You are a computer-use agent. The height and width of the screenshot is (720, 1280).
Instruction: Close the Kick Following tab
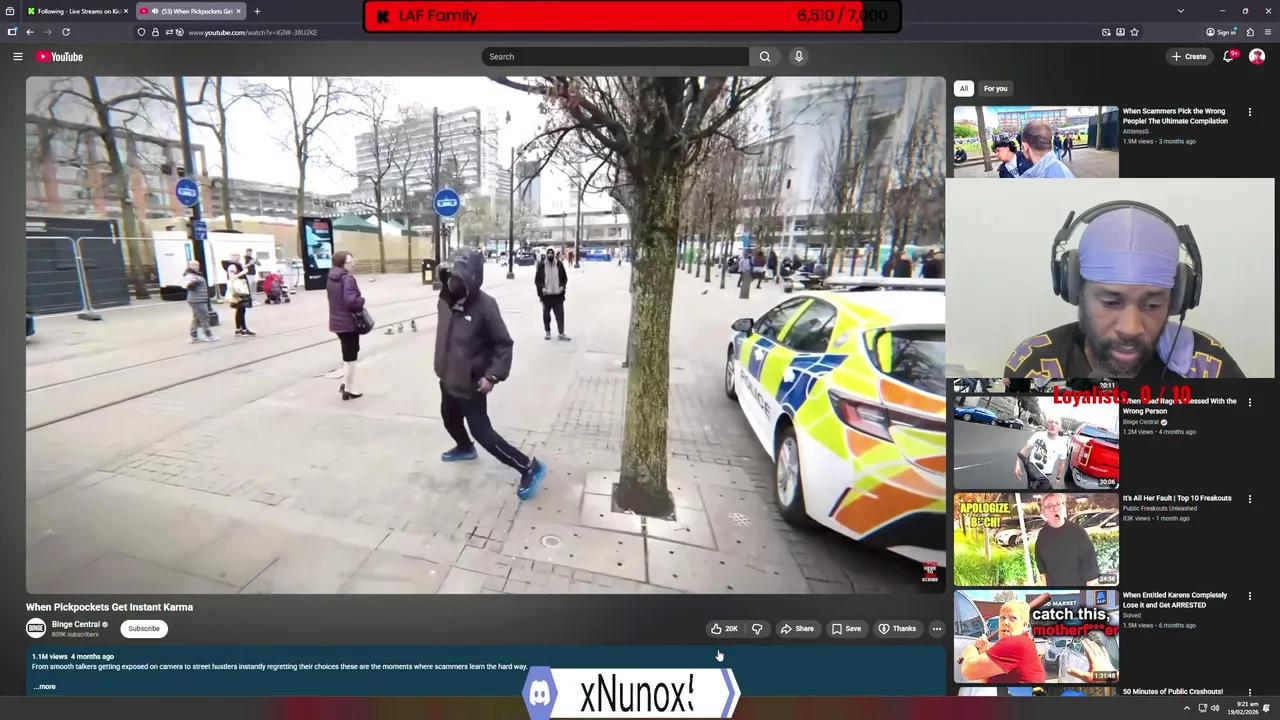(126, 11)
